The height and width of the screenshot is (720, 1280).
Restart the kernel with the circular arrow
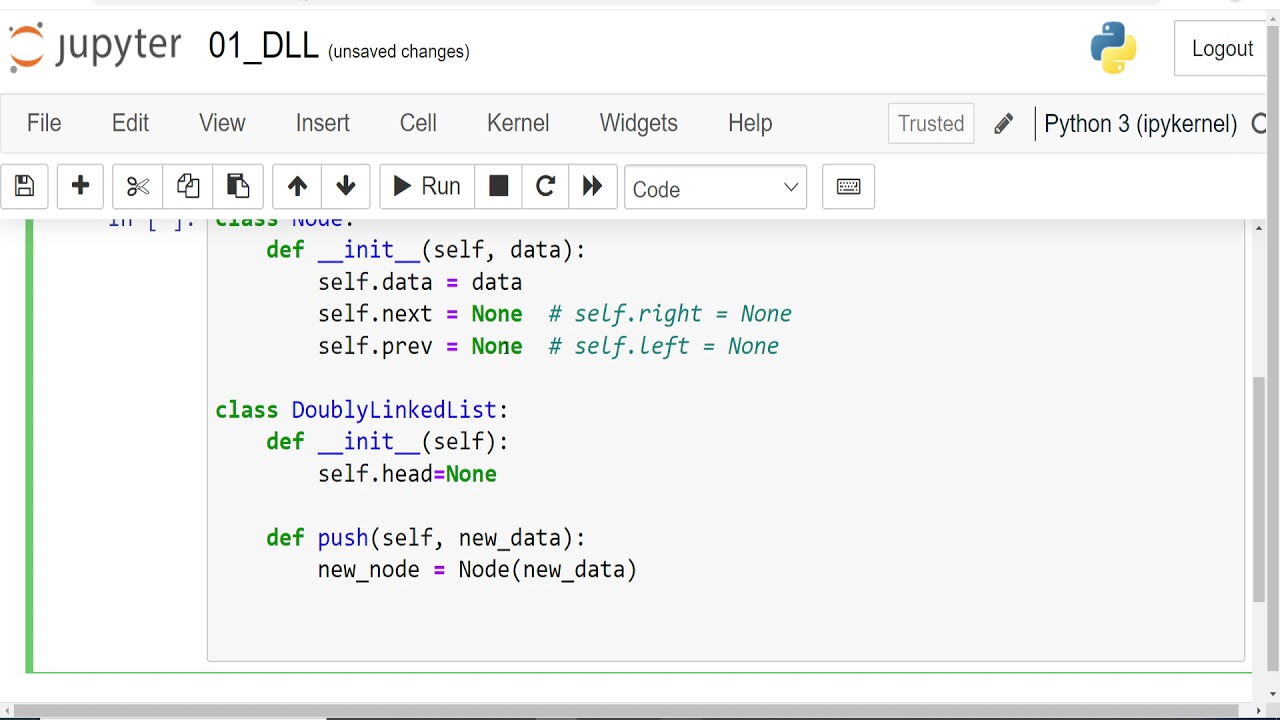coord(545,186)
